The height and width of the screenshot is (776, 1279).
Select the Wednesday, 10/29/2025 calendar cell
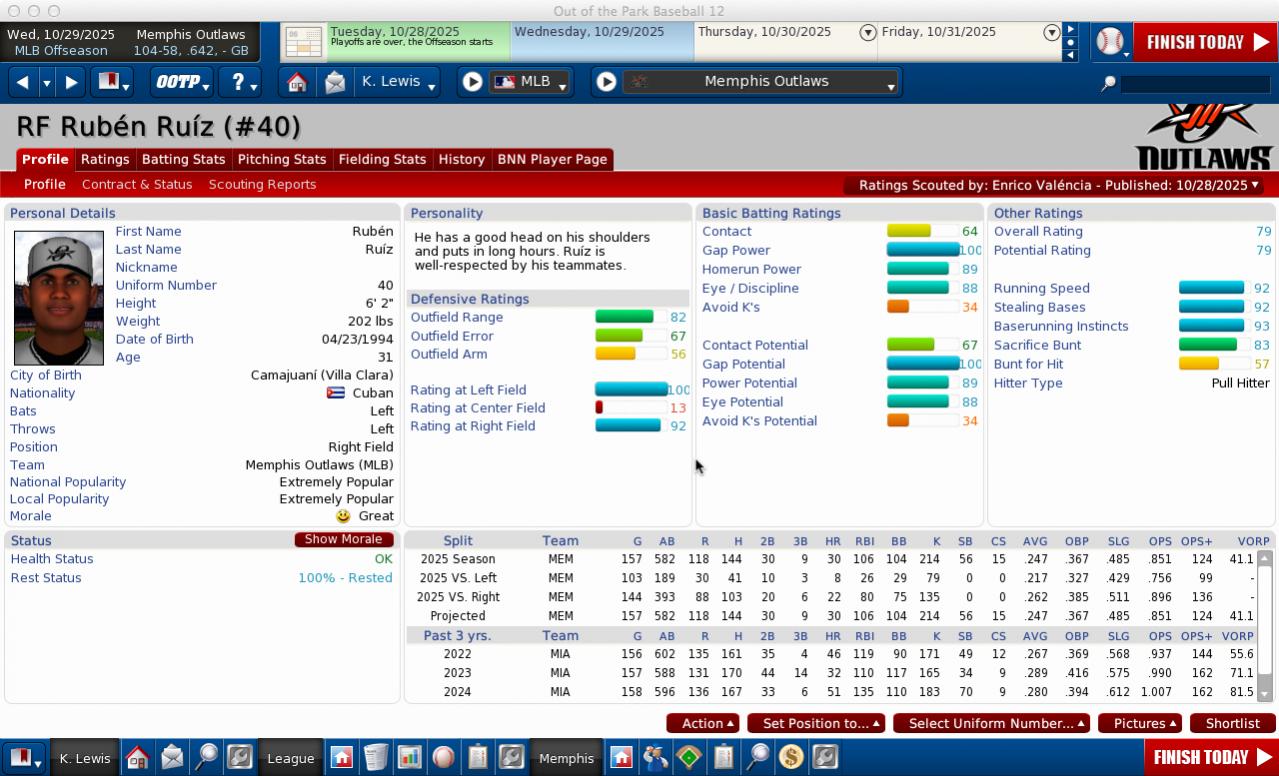point(603,42)
